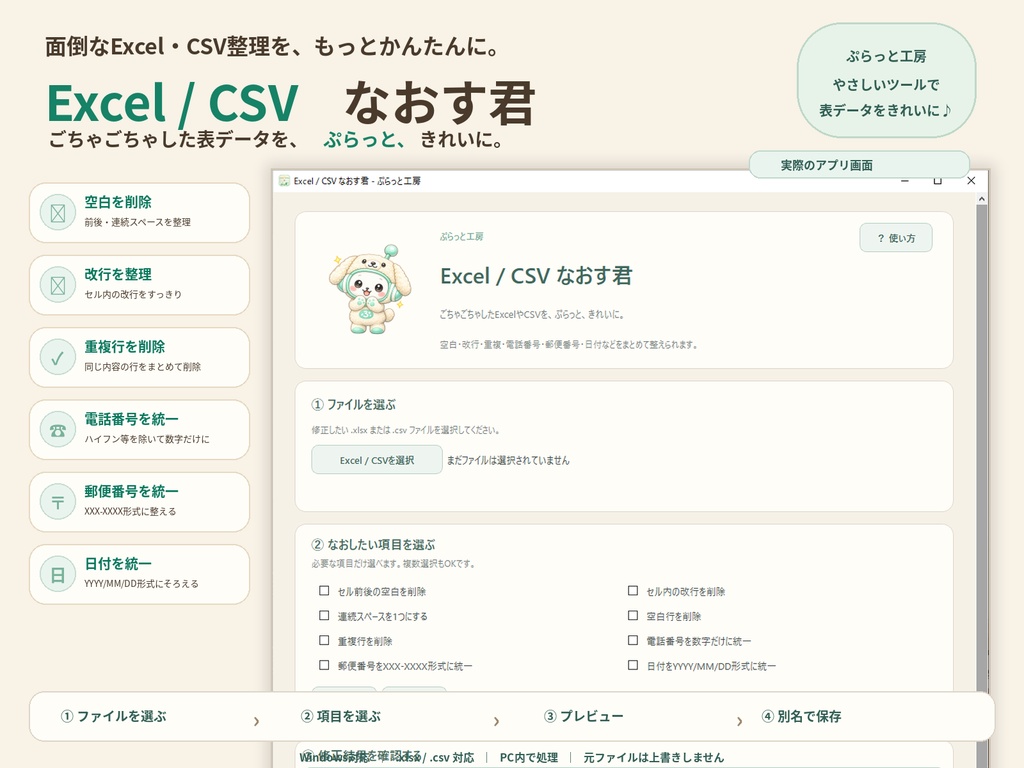Click the まだファイルは選択されていません status text
This screenshot has height=768, width=1024.
point(508,460)
